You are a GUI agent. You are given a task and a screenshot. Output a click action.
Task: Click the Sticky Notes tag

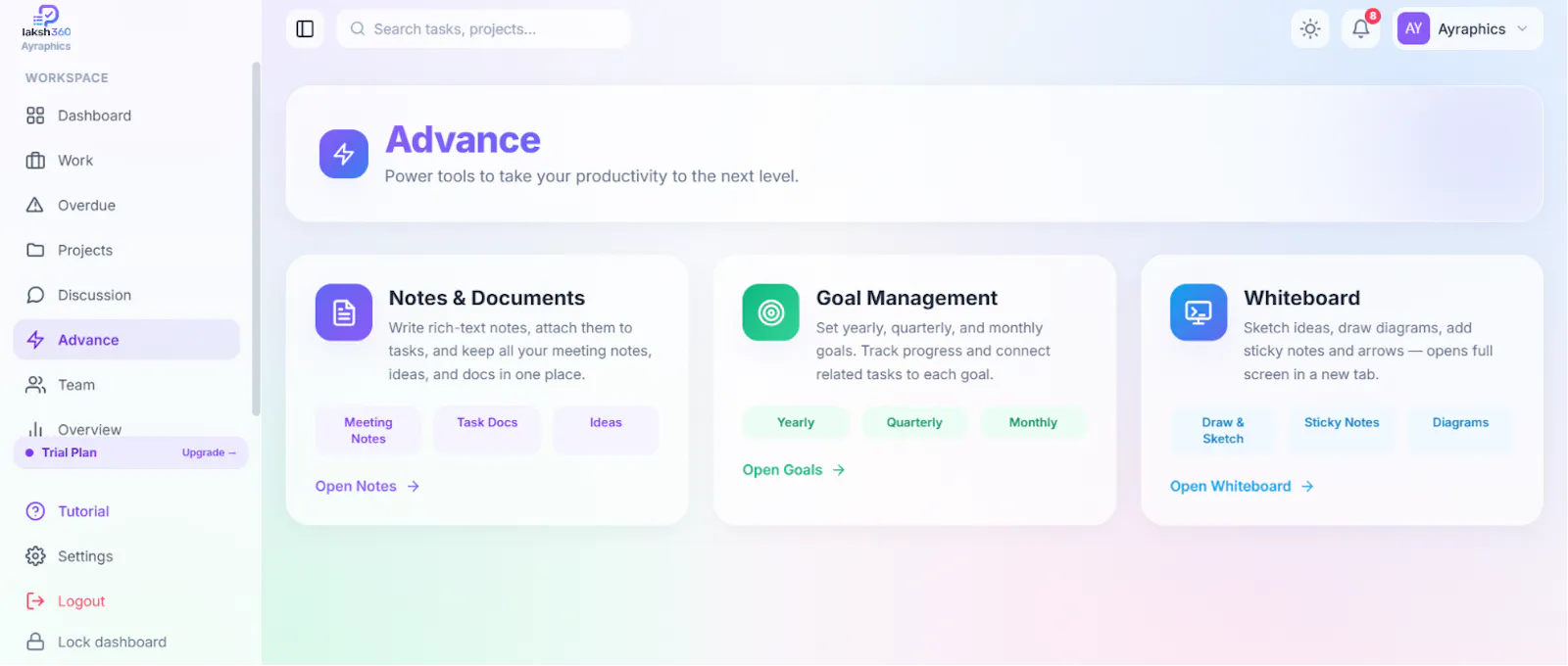tap(1342, 430)
